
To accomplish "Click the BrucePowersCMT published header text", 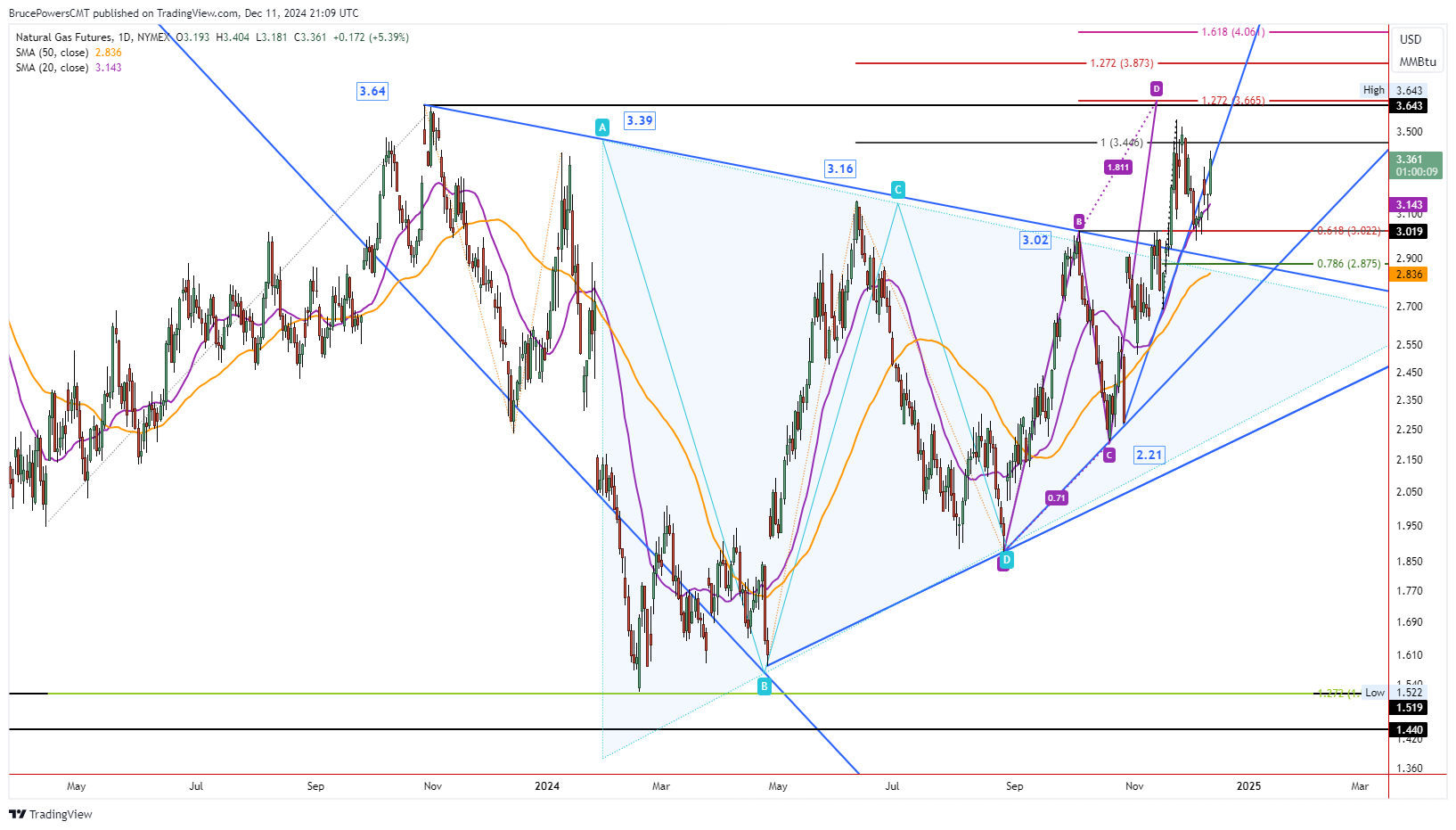I will point(184,12).
